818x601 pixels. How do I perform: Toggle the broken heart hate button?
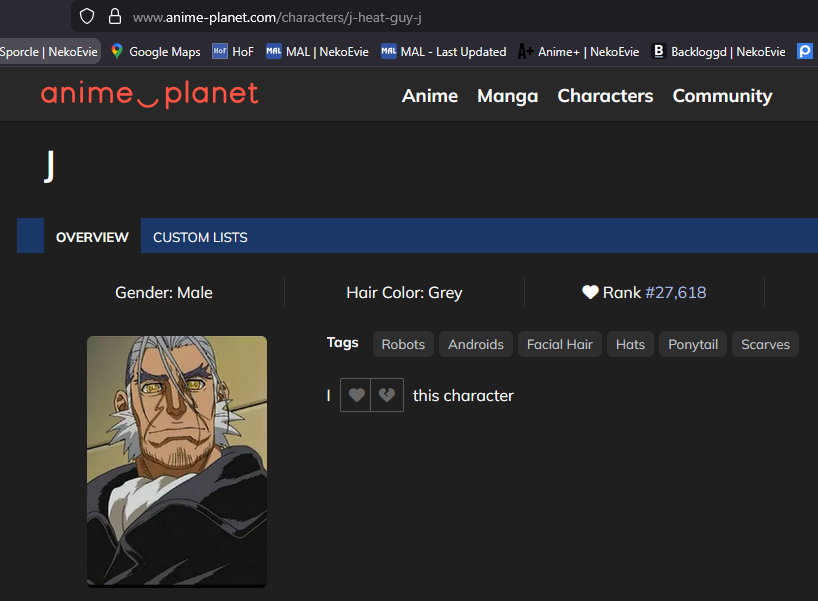click(387, 395)
